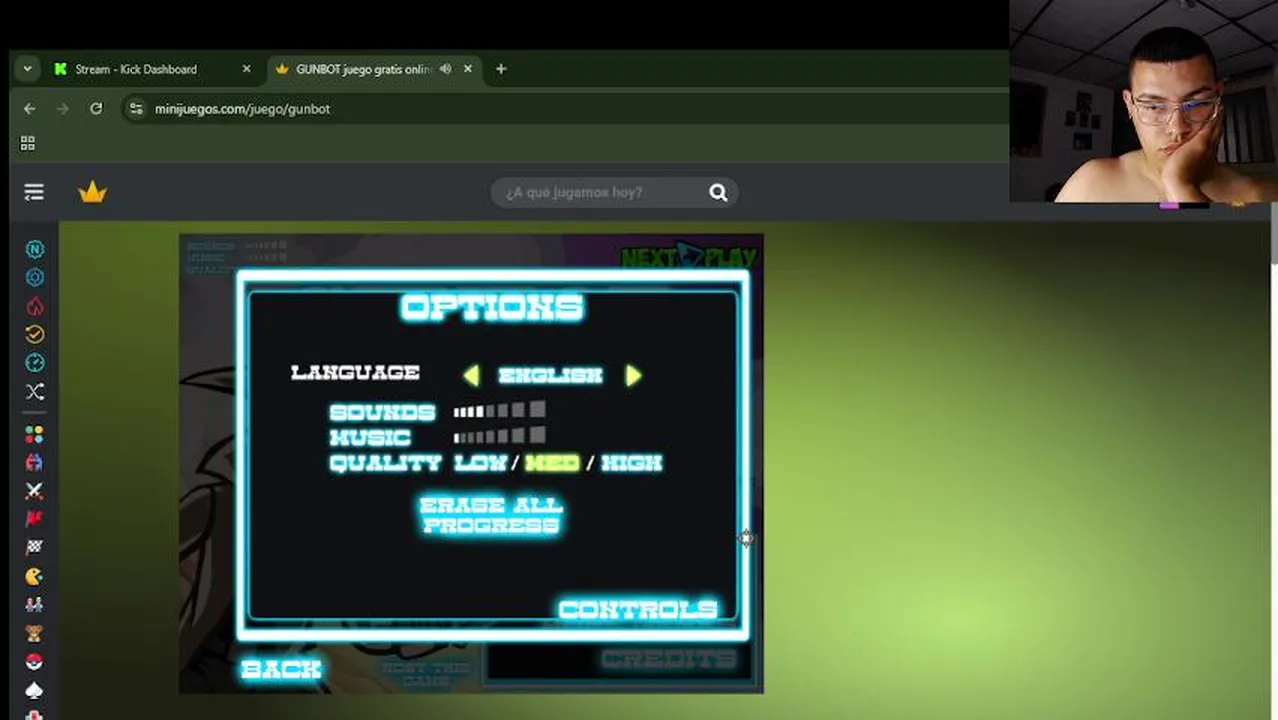Viewport: 1278px width, 720px height.
Task: Toggle the hamburger side menu
Action: pyautogui.click(x=34, y=192)
